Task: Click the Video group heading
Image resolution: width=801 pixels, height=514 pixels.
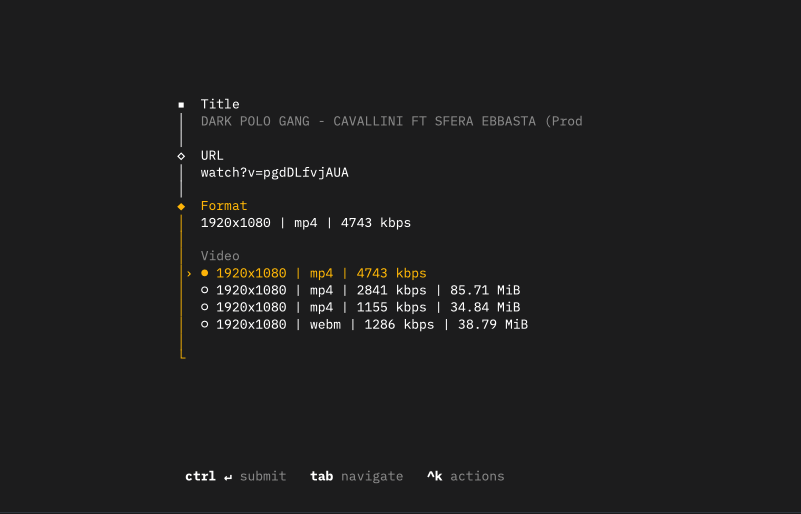Action: coord(220,256)
